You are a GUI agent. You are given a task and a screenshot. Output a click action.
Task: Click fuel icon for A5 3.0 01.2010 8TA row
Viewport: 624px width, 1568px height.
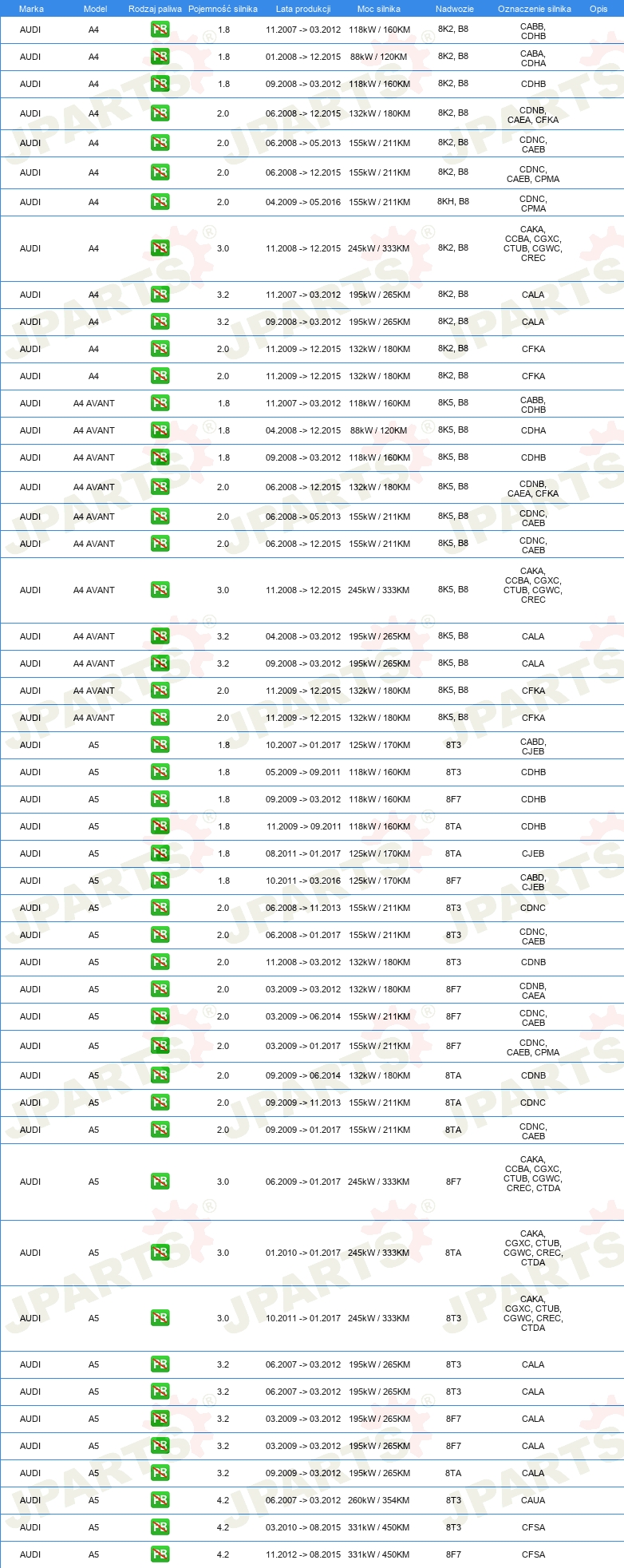click(160, 1253)
